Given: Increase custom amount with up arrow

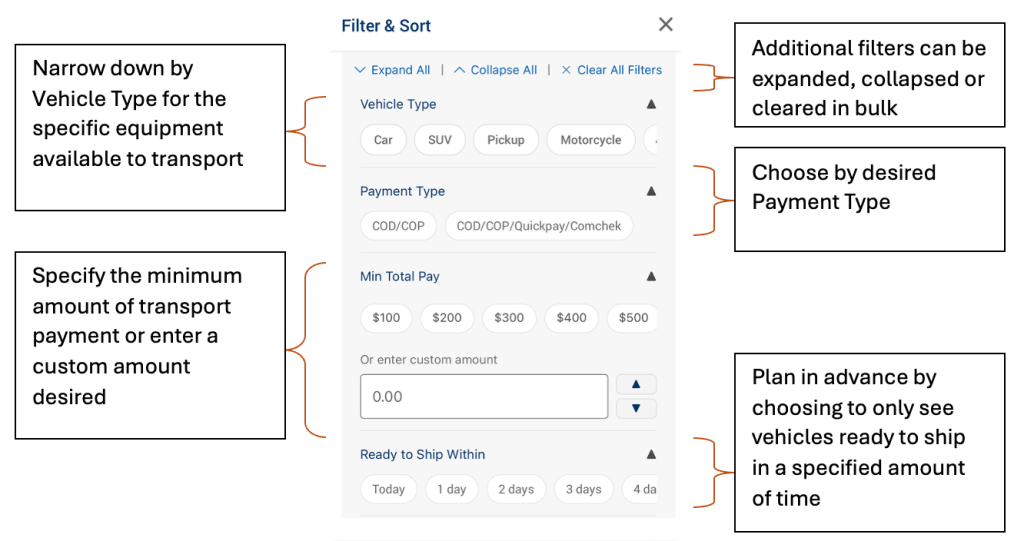Looking at the screenshot, I should click(x=636, y=384).
